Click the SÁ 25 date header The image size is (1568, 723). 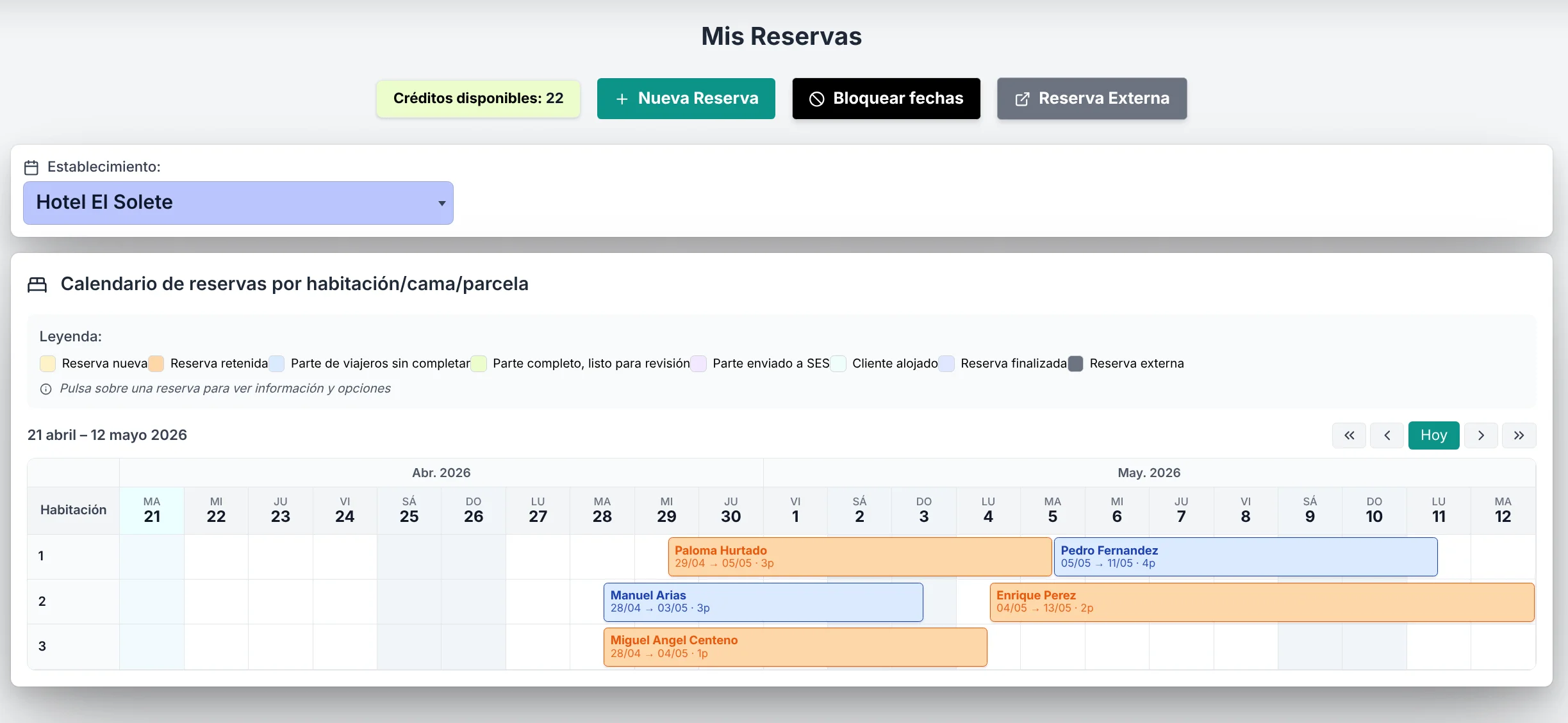click(x=409, y=510)
